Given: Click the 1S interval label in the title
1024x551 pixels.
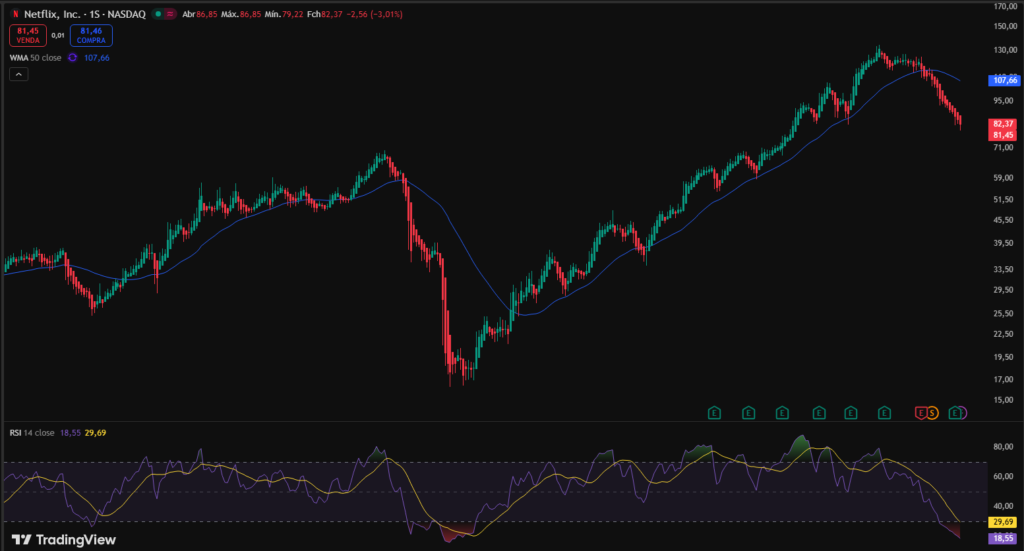Looking at the screenshot, I should [x=95, y=14].
